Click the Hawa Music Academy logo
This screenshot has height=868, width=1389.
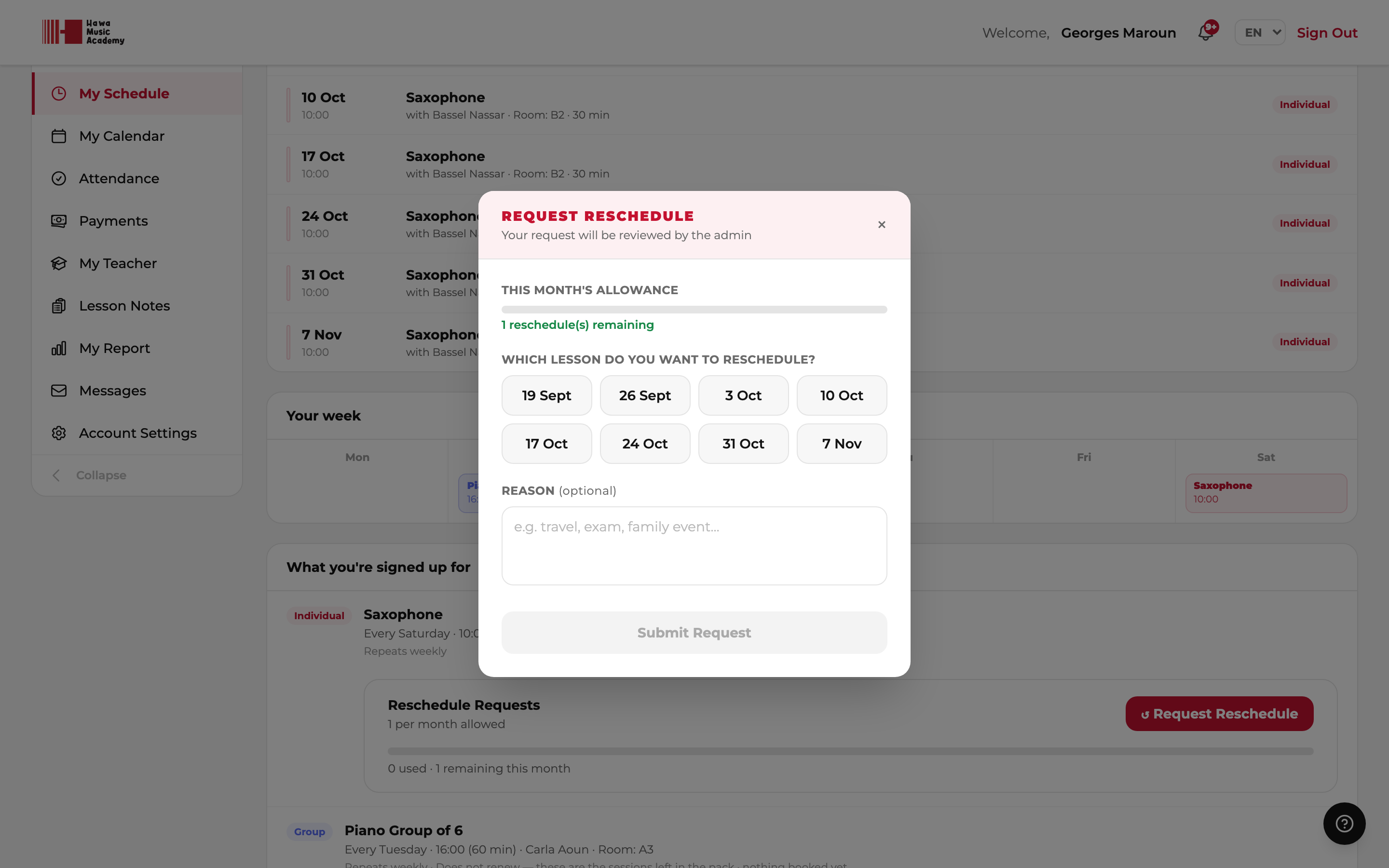click(x=83, y=32)
